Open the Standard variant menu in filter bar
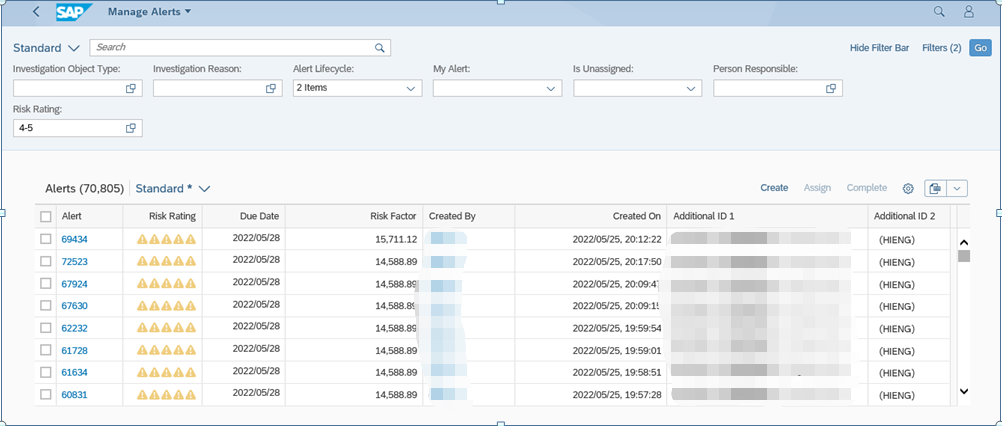 46,48
